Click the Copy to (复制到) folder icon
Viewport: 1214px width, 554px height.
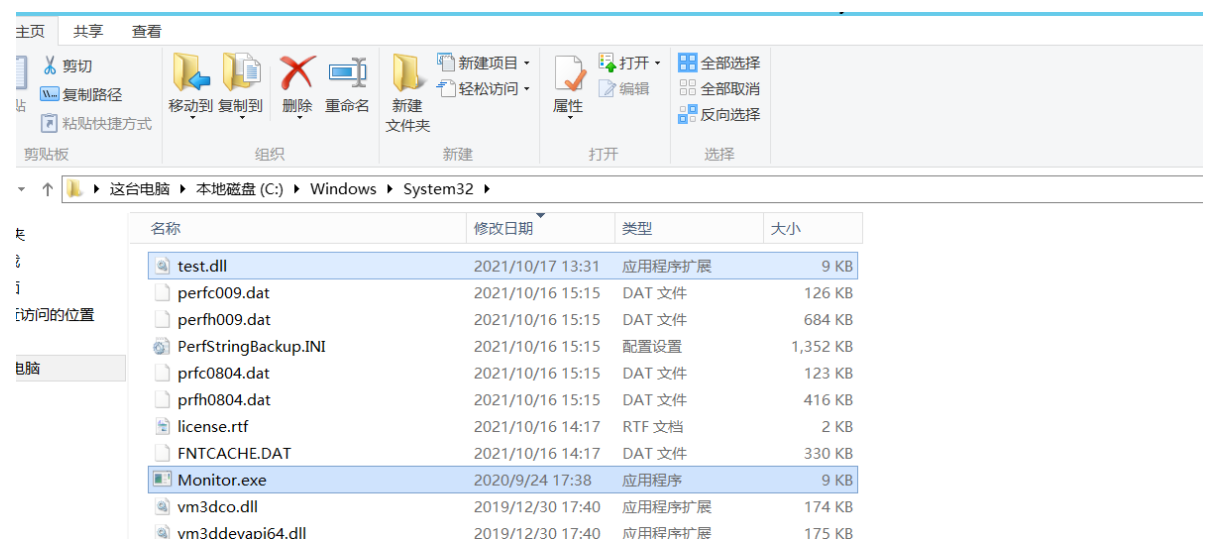click(x=241, y=73)
